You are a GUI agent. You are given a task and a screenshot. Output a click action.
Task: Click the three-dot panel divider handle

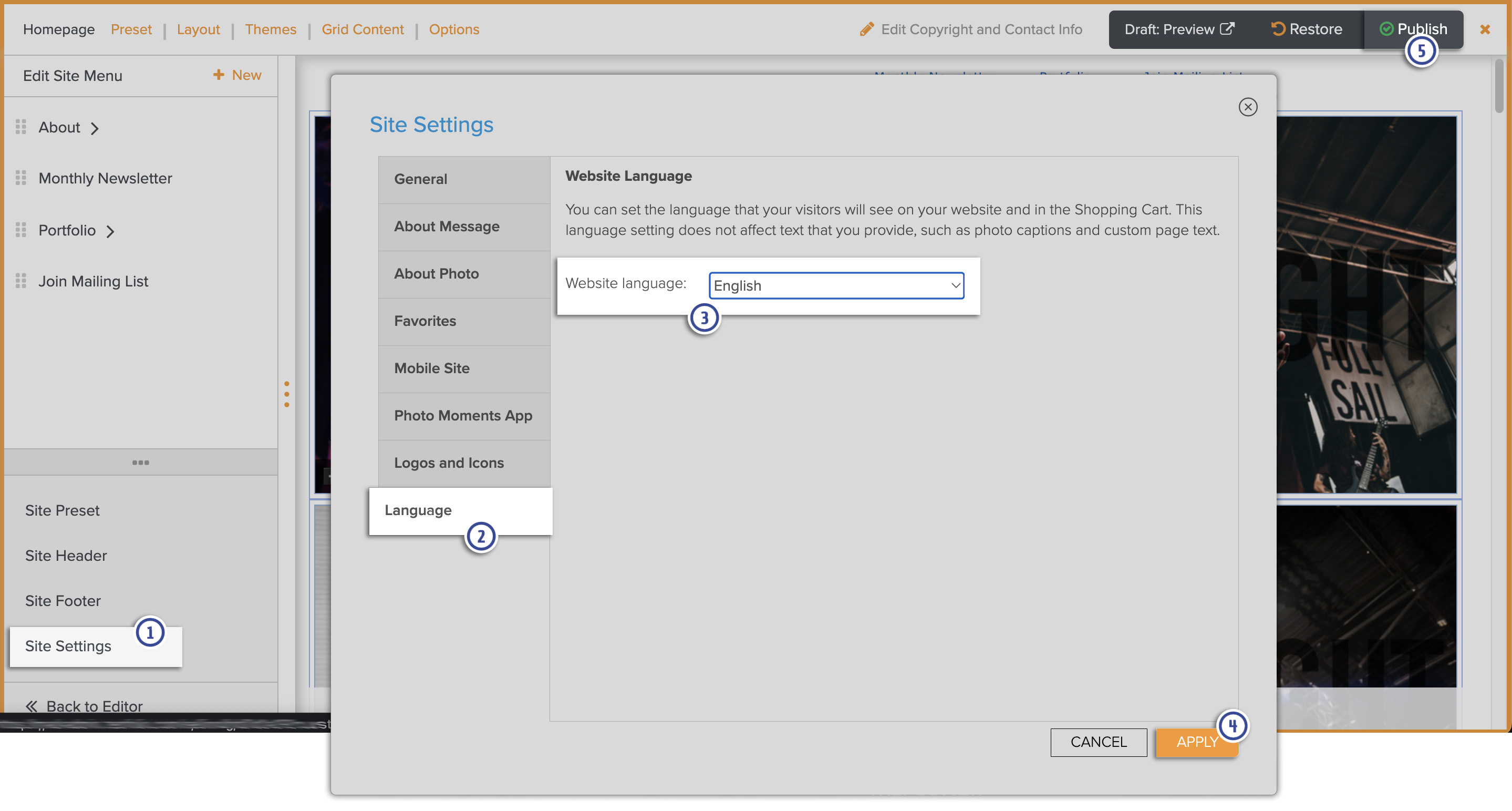click(x=140, y=462)
